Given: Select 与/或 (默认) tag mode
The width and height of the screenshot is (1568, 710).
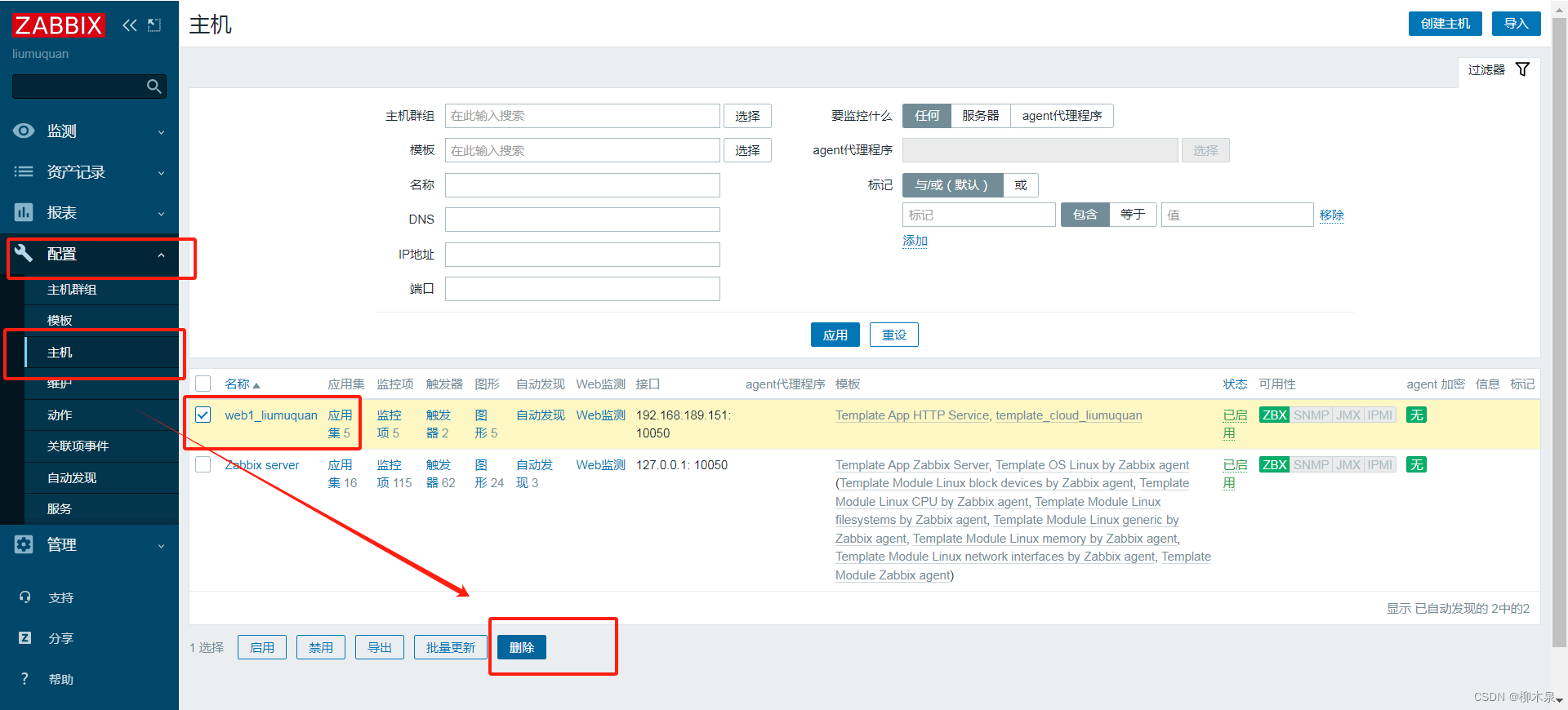Looking at the screenshot, I should pyautogui.click(x=952, y=185).
